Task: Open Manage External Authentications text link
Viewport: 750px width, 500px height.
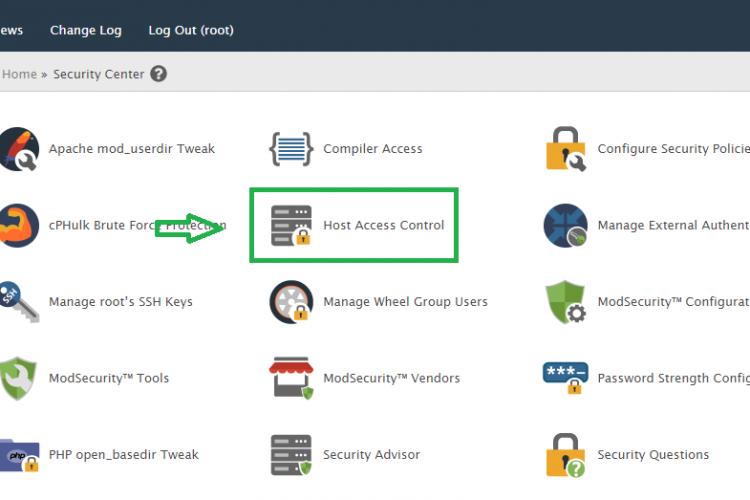Action: coord(673,225)
